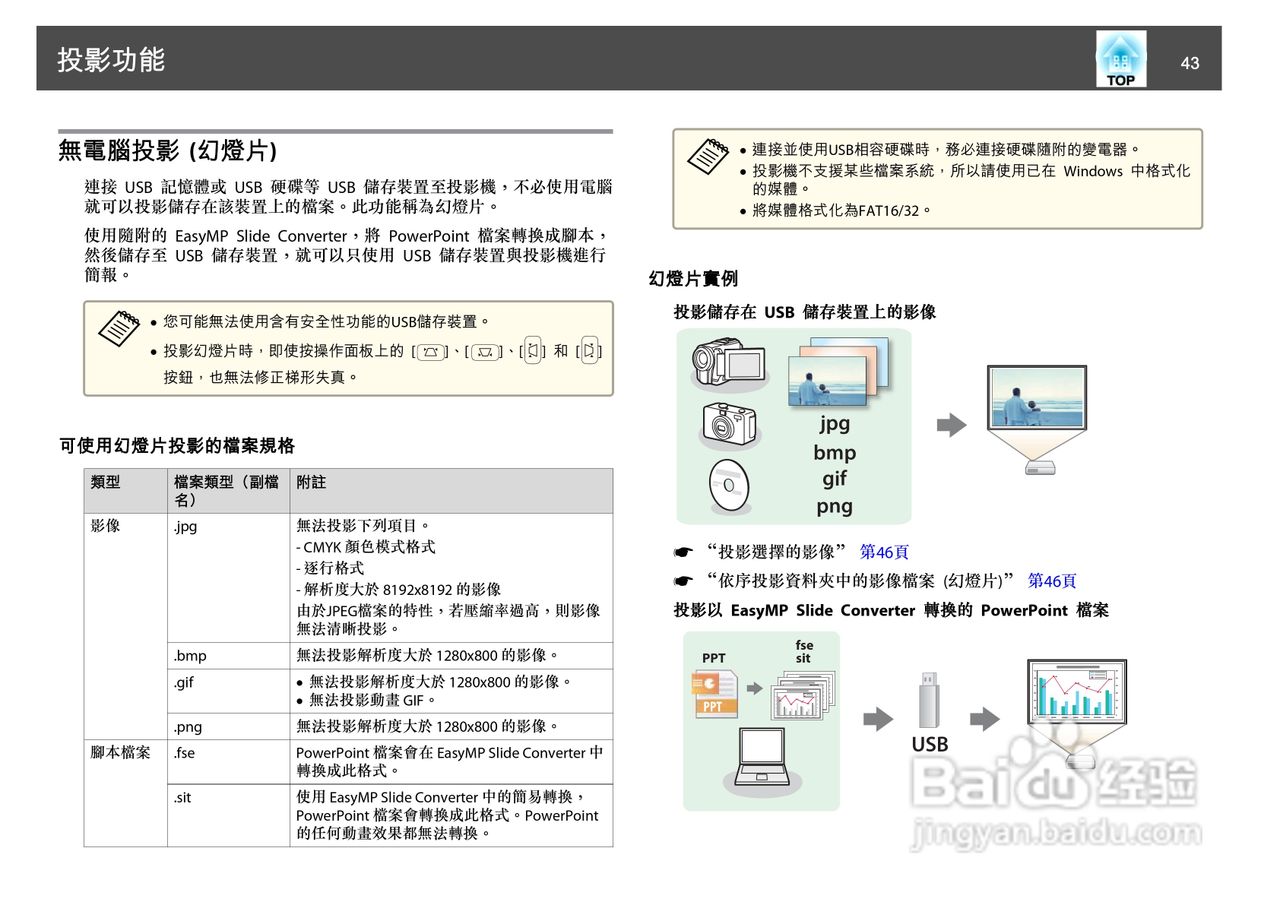Click the arrow between USB and chart screen
The image size is (1280, 905).
click(985, 719)
